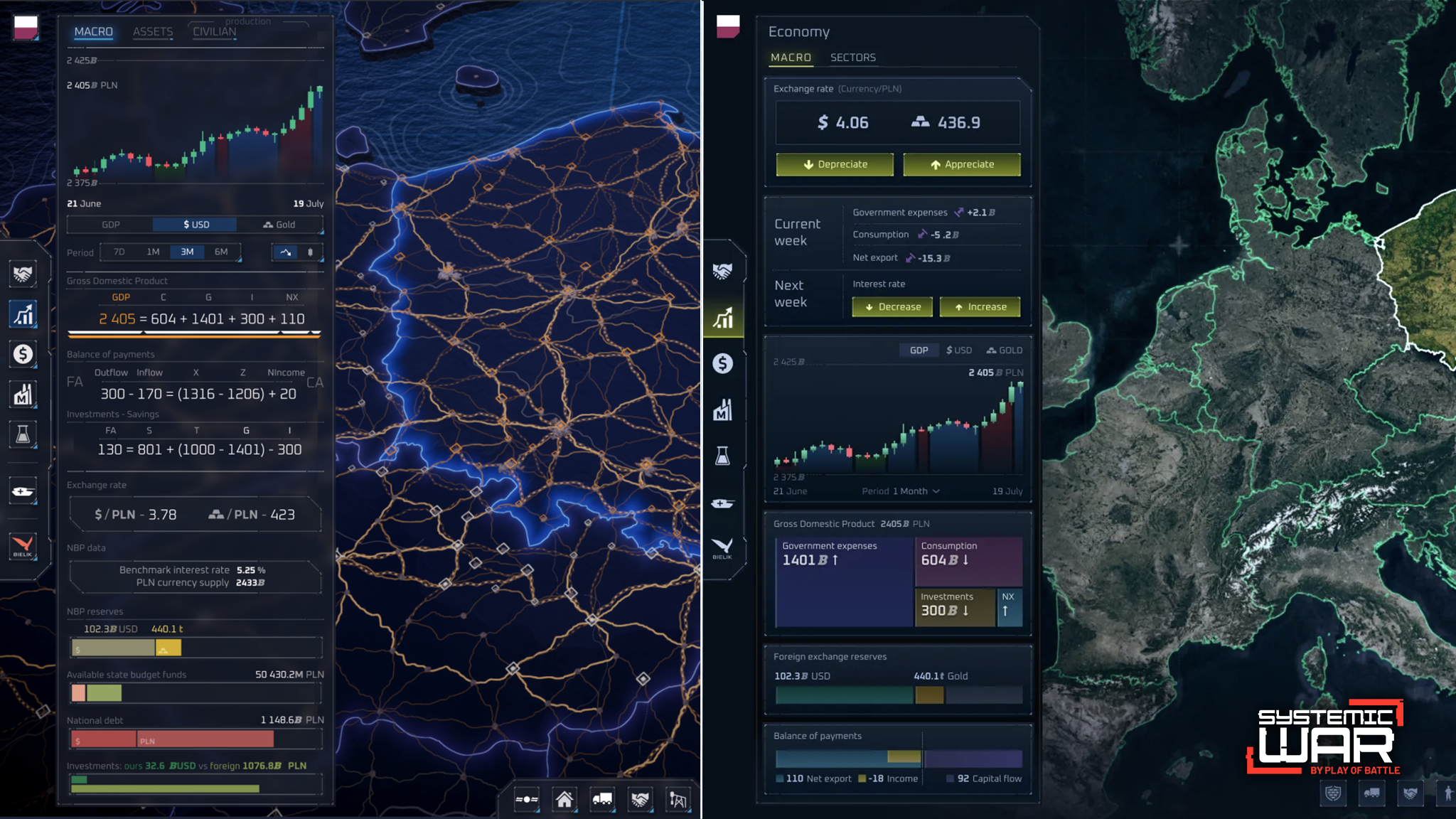Click the Government expenses GDP block
The image size is (1456, 819).
pos(843,582)
